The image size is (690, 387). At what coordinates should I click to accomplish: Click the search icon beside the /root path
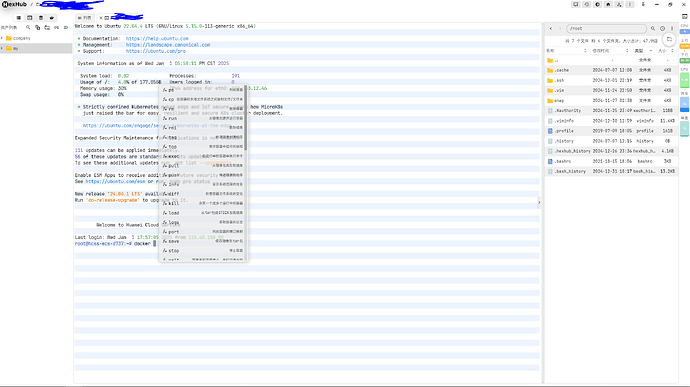(x=653, y=29)
